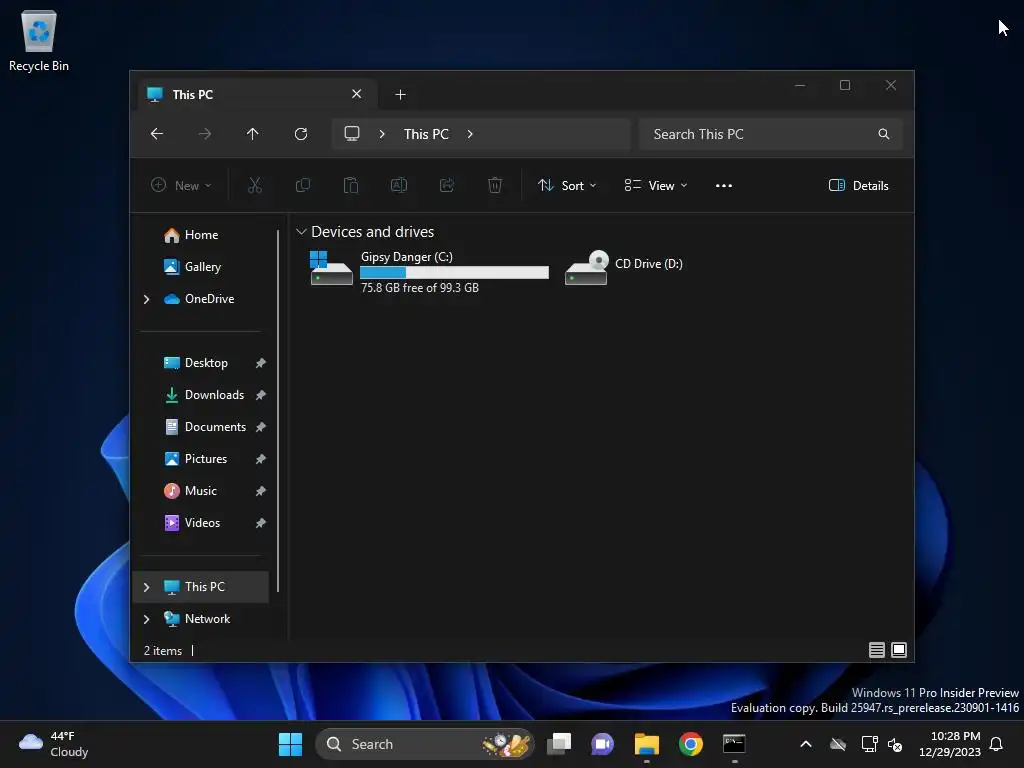
Task: Open Gallery in the sidebar
Action: (202, 267)
